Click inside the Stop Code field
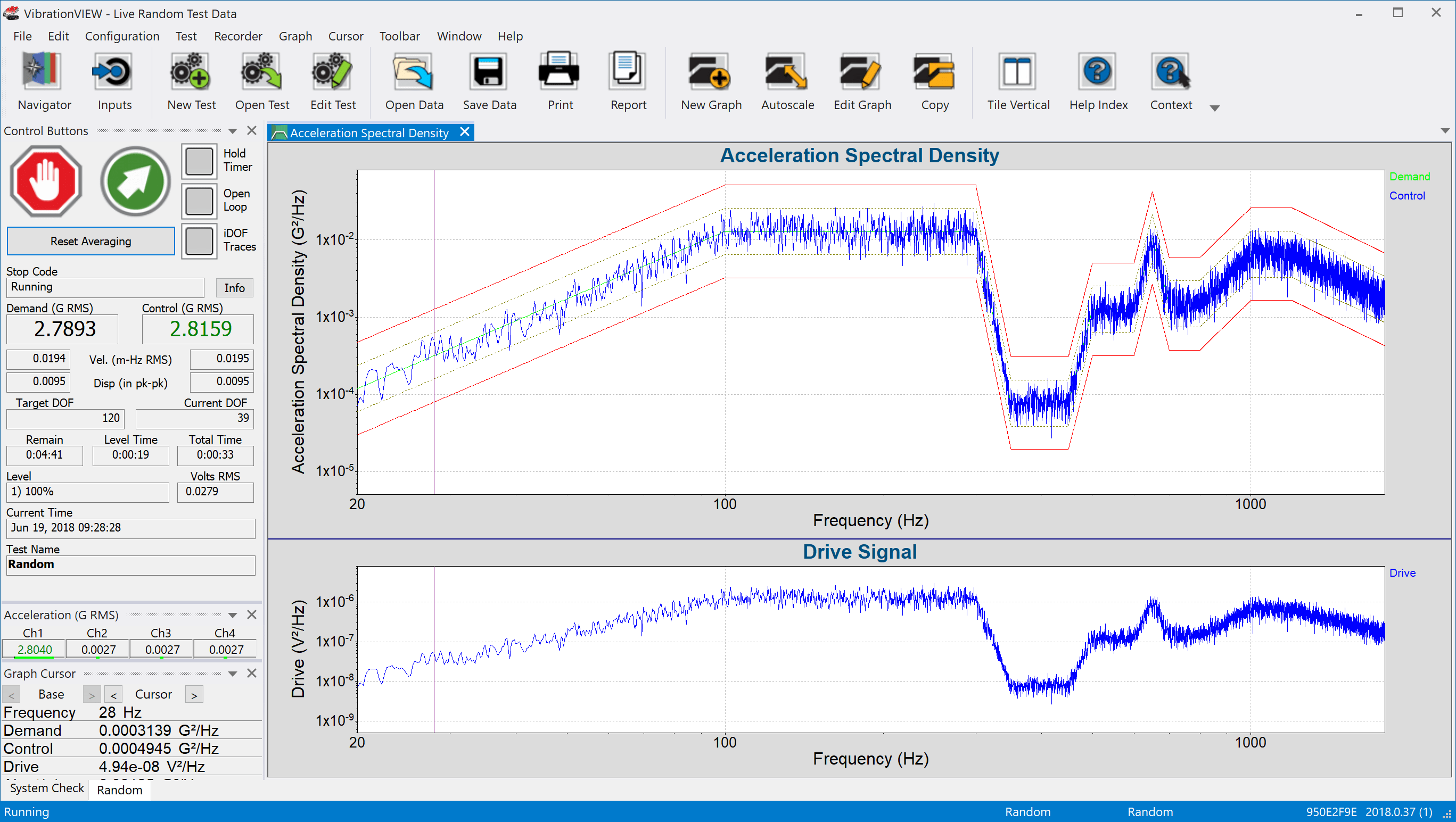1456x822 pixels. pos(104,287)
